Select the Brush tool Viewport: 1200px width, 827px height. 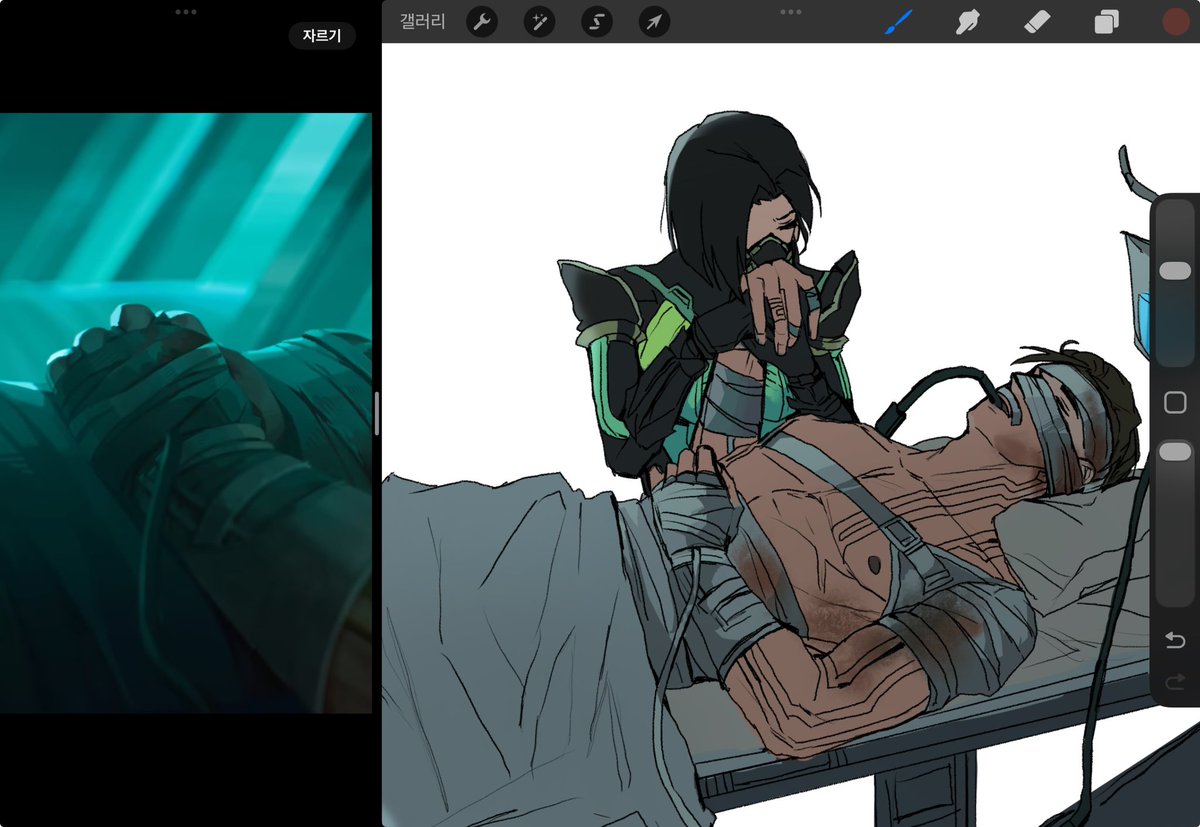click(899, 22)
